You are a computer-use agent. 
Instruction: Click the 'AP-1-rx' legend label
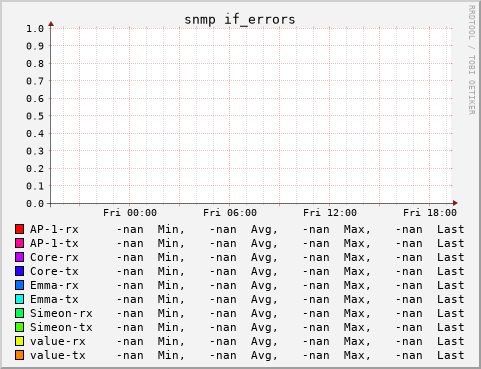tap(54, 229)
